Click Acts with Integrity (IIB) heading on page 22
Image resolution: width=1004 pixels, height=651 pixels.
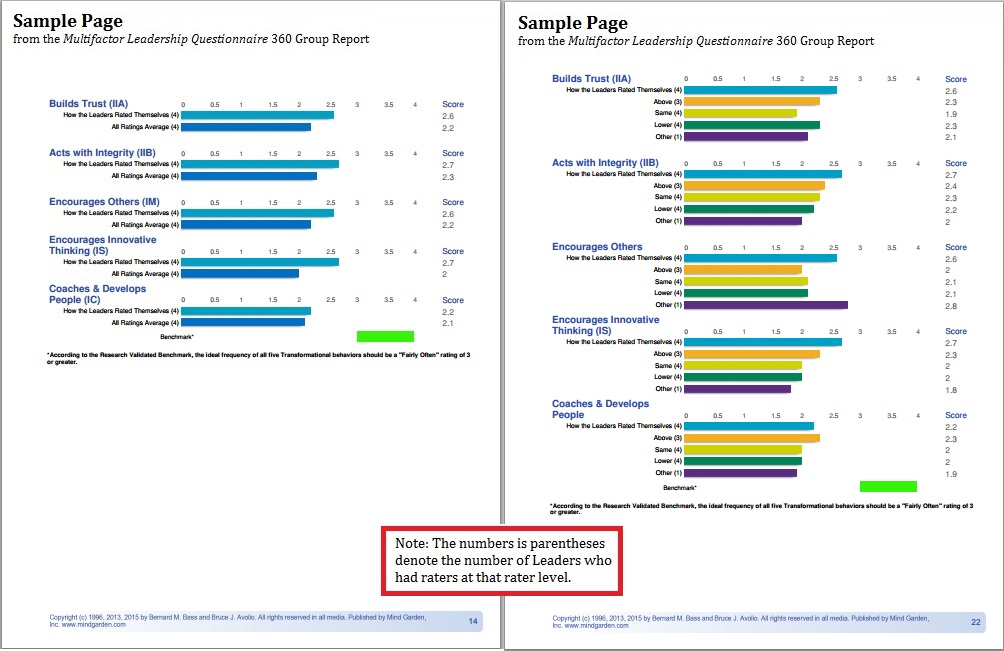[x=605, y=163]
